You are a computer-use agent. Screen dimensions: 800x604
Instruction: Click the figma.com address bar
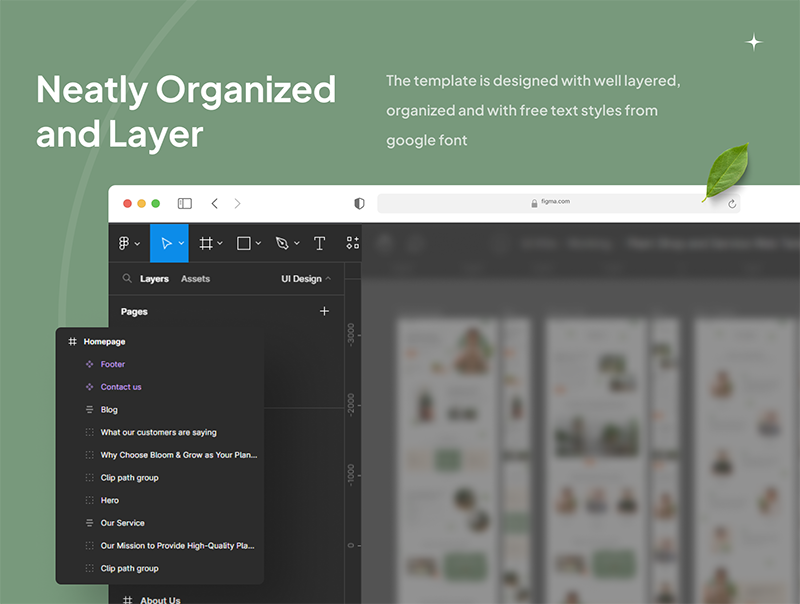point(550,203)
